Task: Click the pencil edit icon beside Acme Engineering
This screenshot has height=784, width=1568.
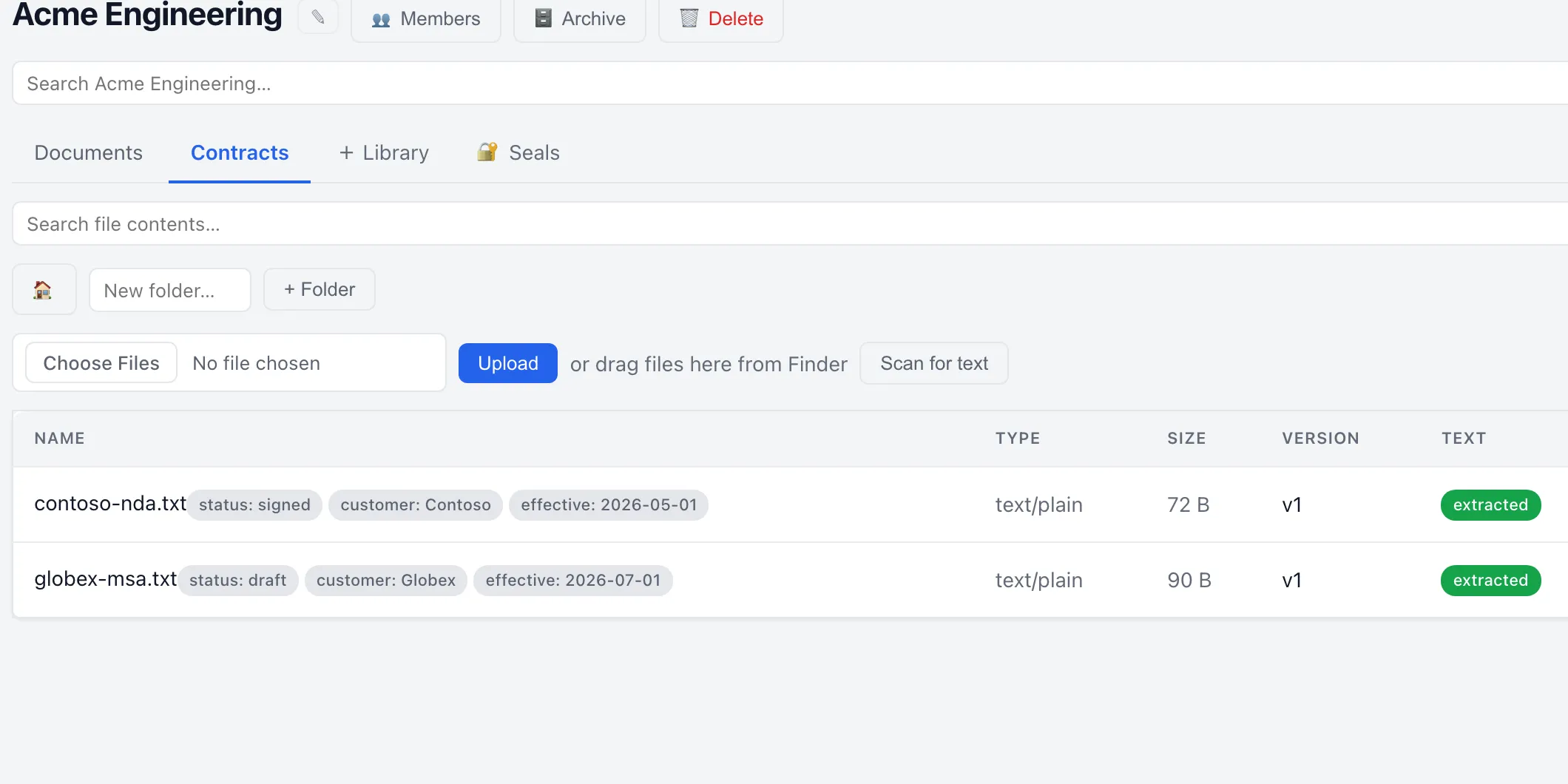Action: click(x=318, y=17)
